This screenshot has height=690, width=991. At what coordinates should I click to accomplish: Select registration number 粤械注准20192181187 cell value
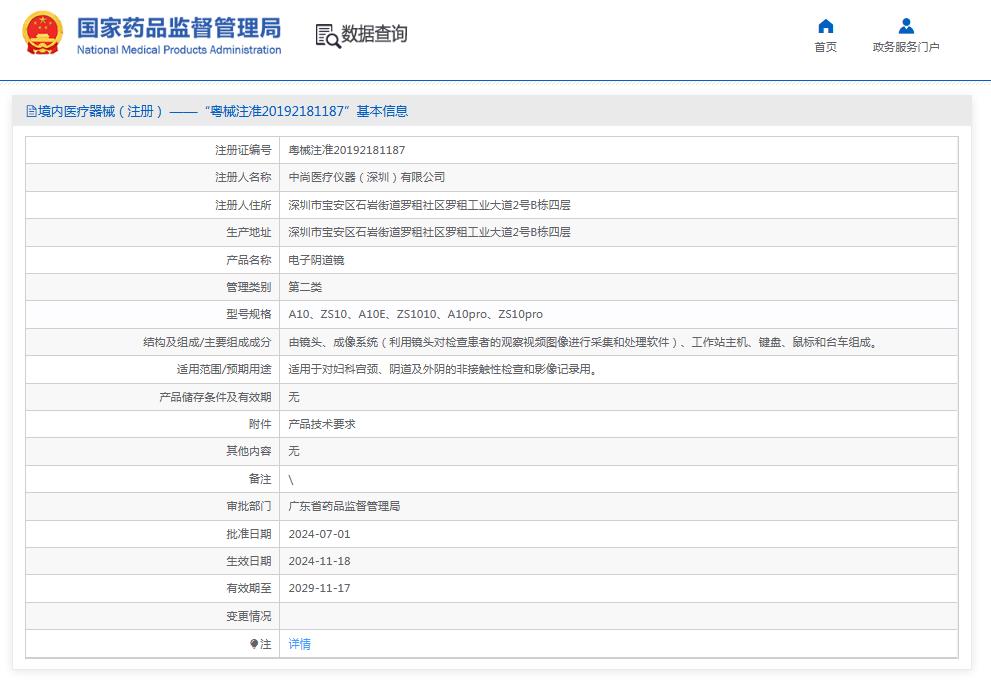[346, 150]
